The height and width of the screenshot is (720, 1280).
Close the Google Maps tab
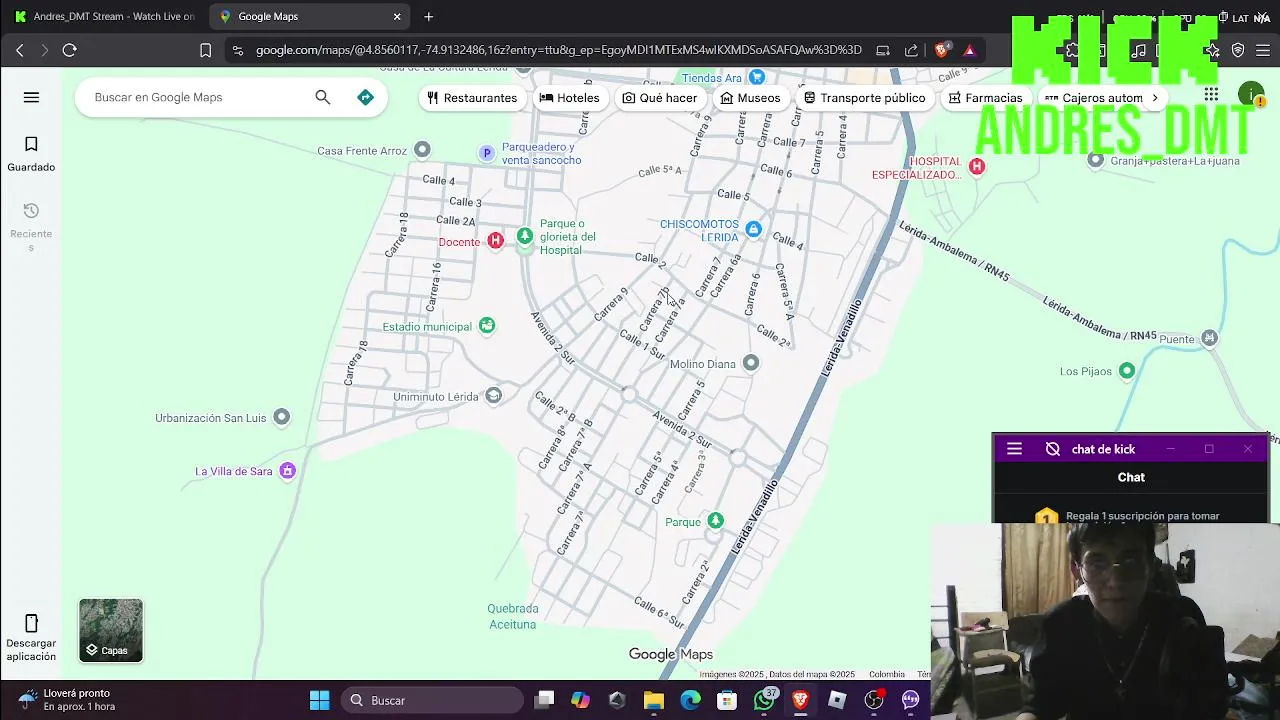coord(397,16)
